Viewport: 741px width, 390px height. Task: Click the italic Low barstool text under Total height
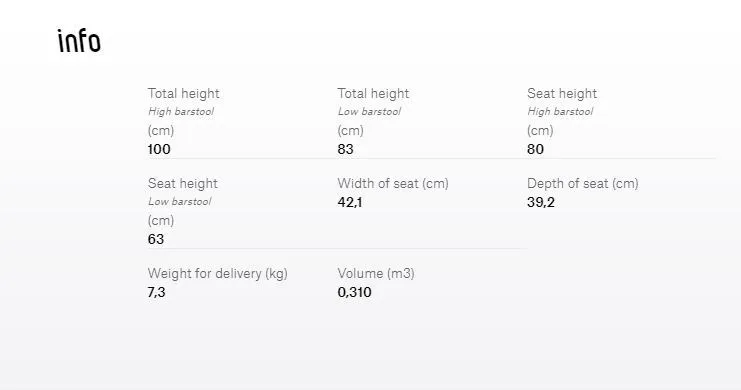tap(369, 112)
